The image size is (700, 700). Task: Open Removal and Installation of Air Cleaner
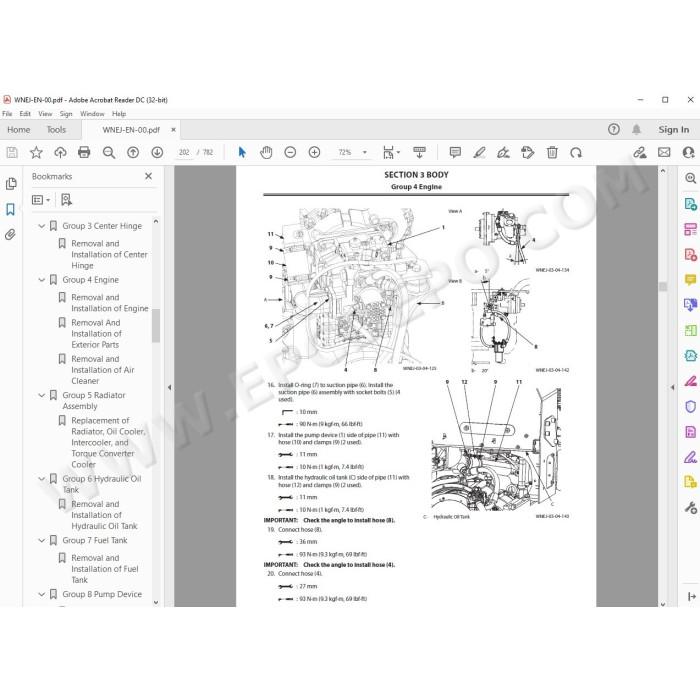click(103, 370)
